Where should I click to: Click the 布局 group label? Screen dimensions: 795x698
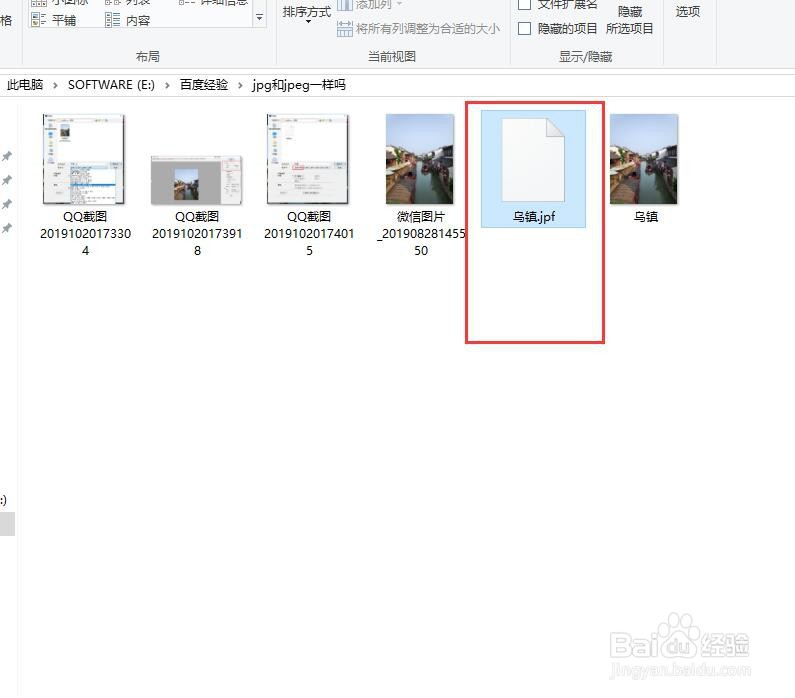pos(148,56)
